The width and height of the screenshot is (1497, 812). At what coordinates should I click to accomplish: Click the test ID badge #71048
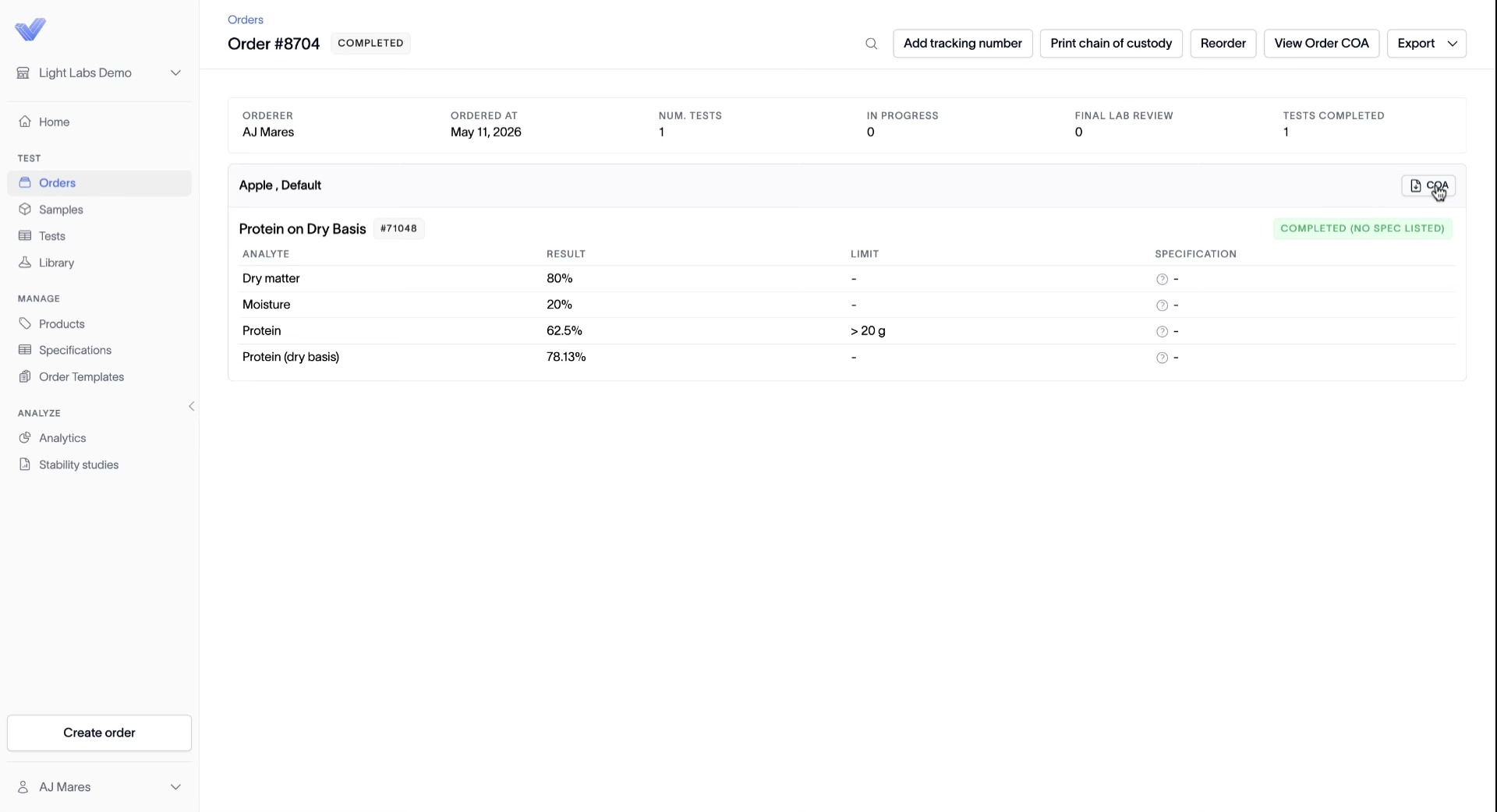pyautogui.click(x=398, y=228)
